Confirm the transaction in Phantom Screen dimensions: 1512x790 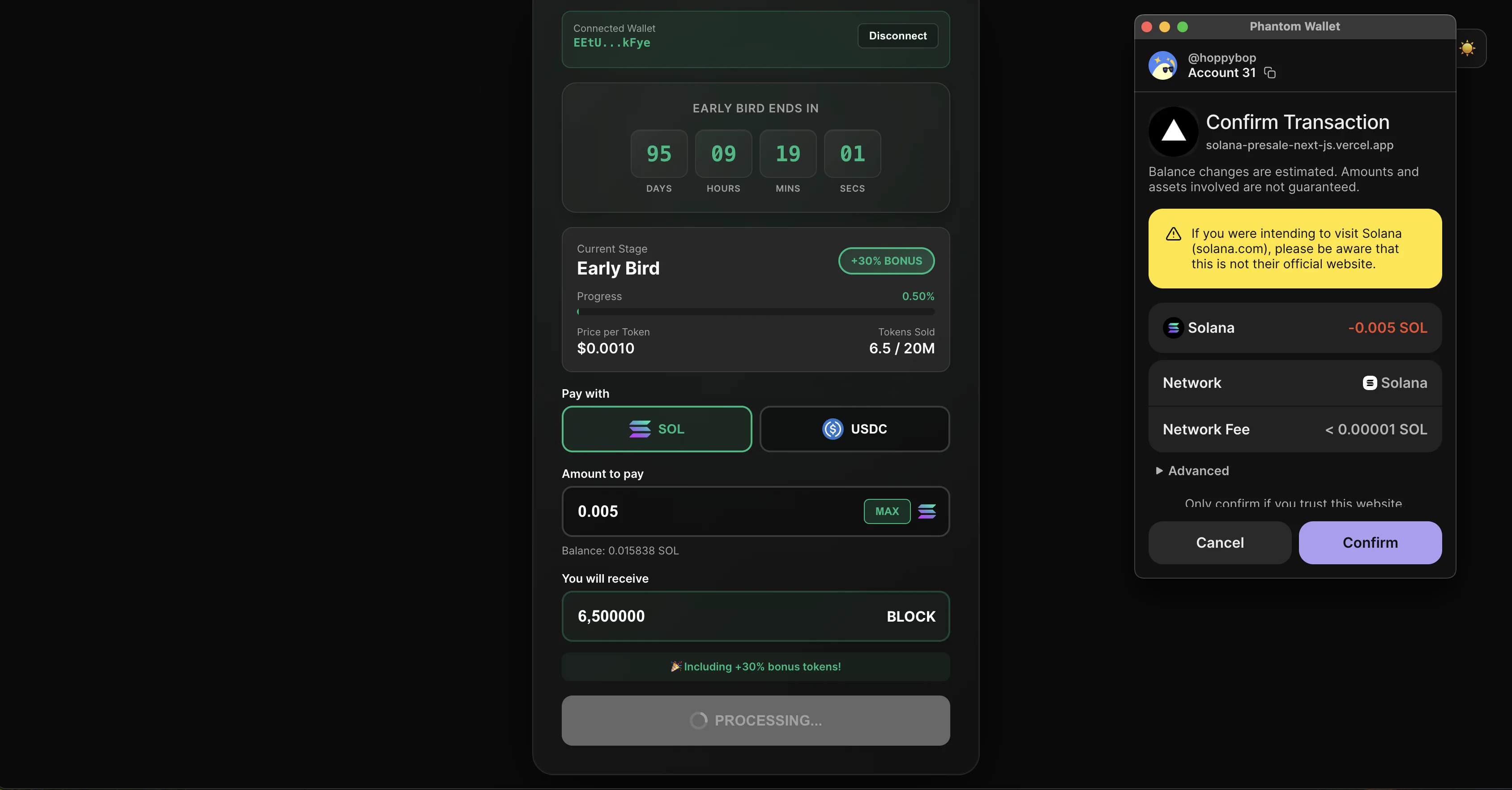tap(1370, 543)
